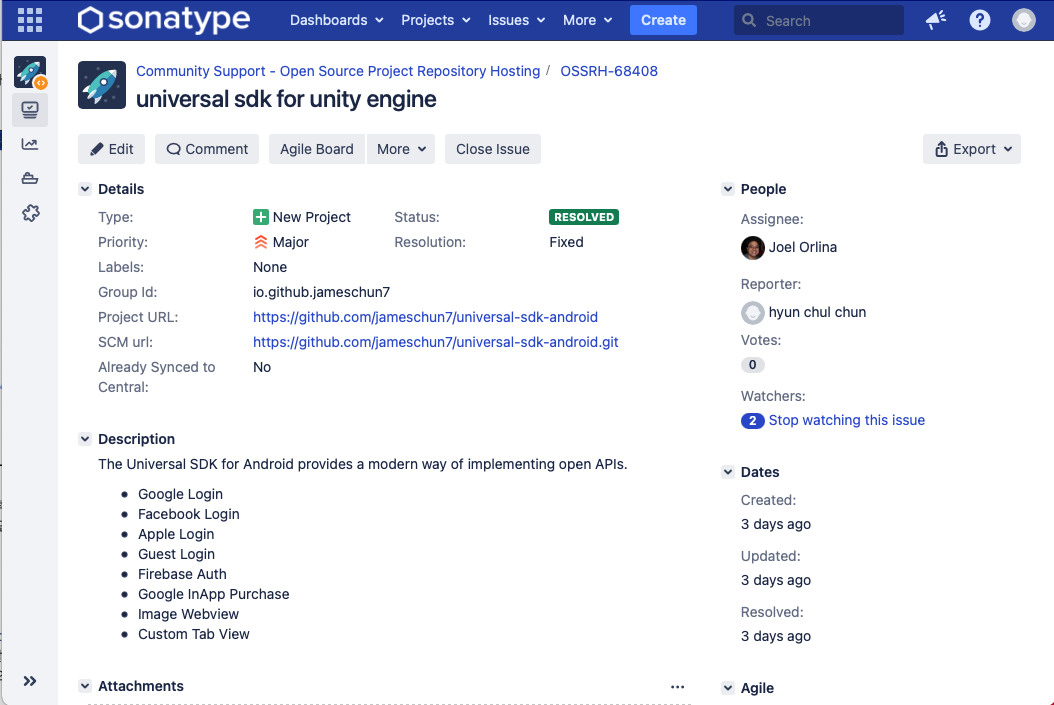Collapse the People section
Image resolution: width=1054 pixels, height=705 pixels.
727,189
